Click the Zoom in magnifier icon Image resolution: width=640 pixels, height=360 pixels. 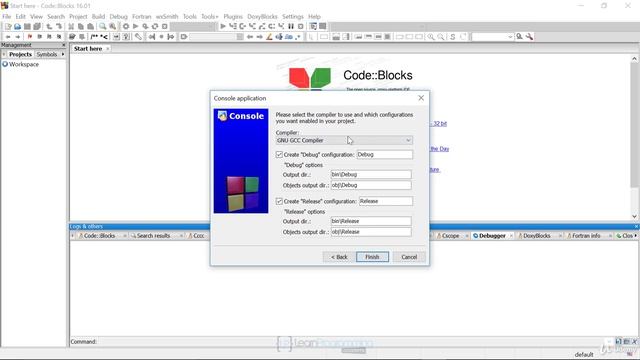431,37
